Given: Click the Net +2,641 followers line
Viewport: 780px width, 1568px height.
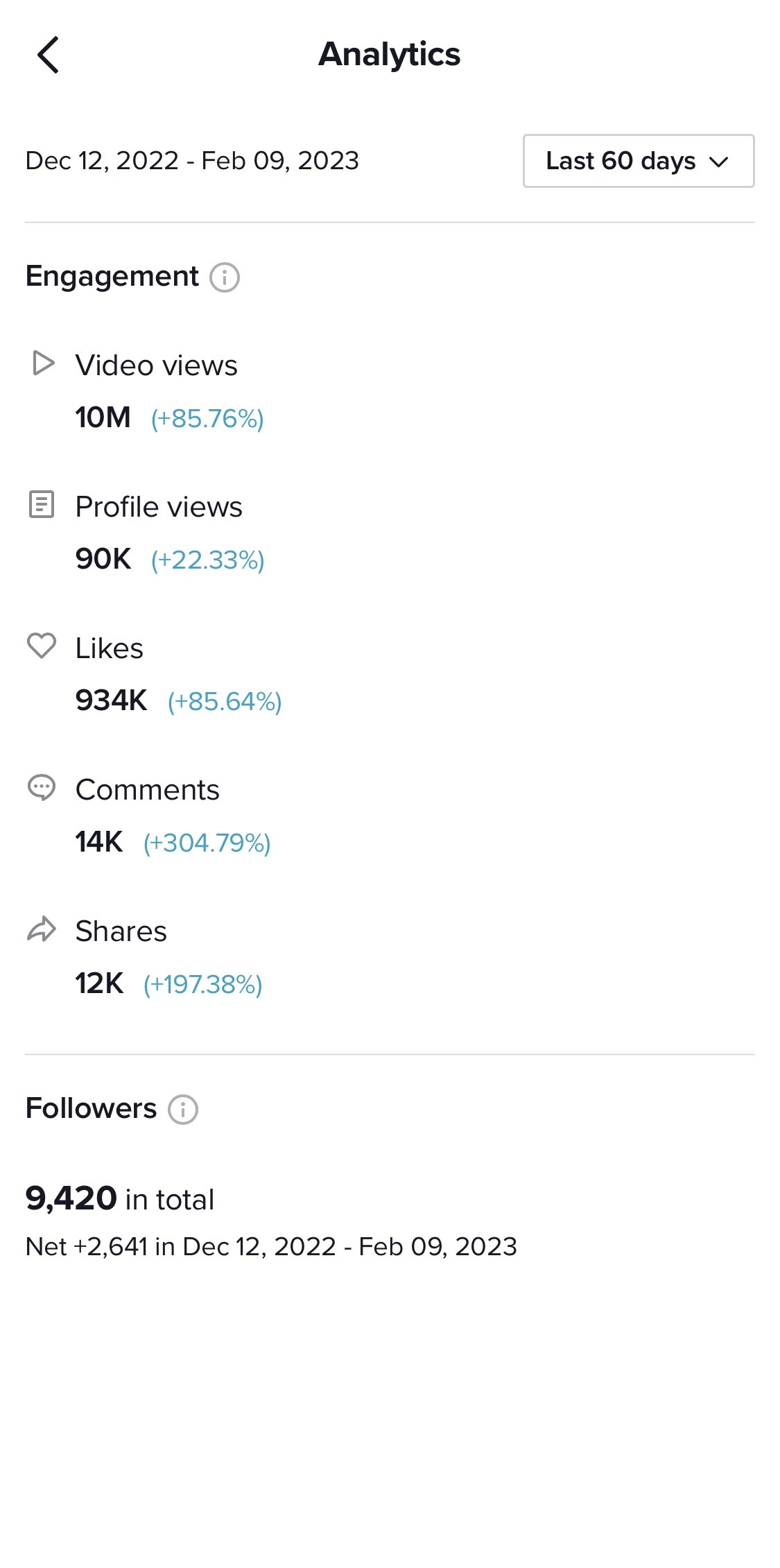Looking at the screenshot, I should tap(271, 1246).
